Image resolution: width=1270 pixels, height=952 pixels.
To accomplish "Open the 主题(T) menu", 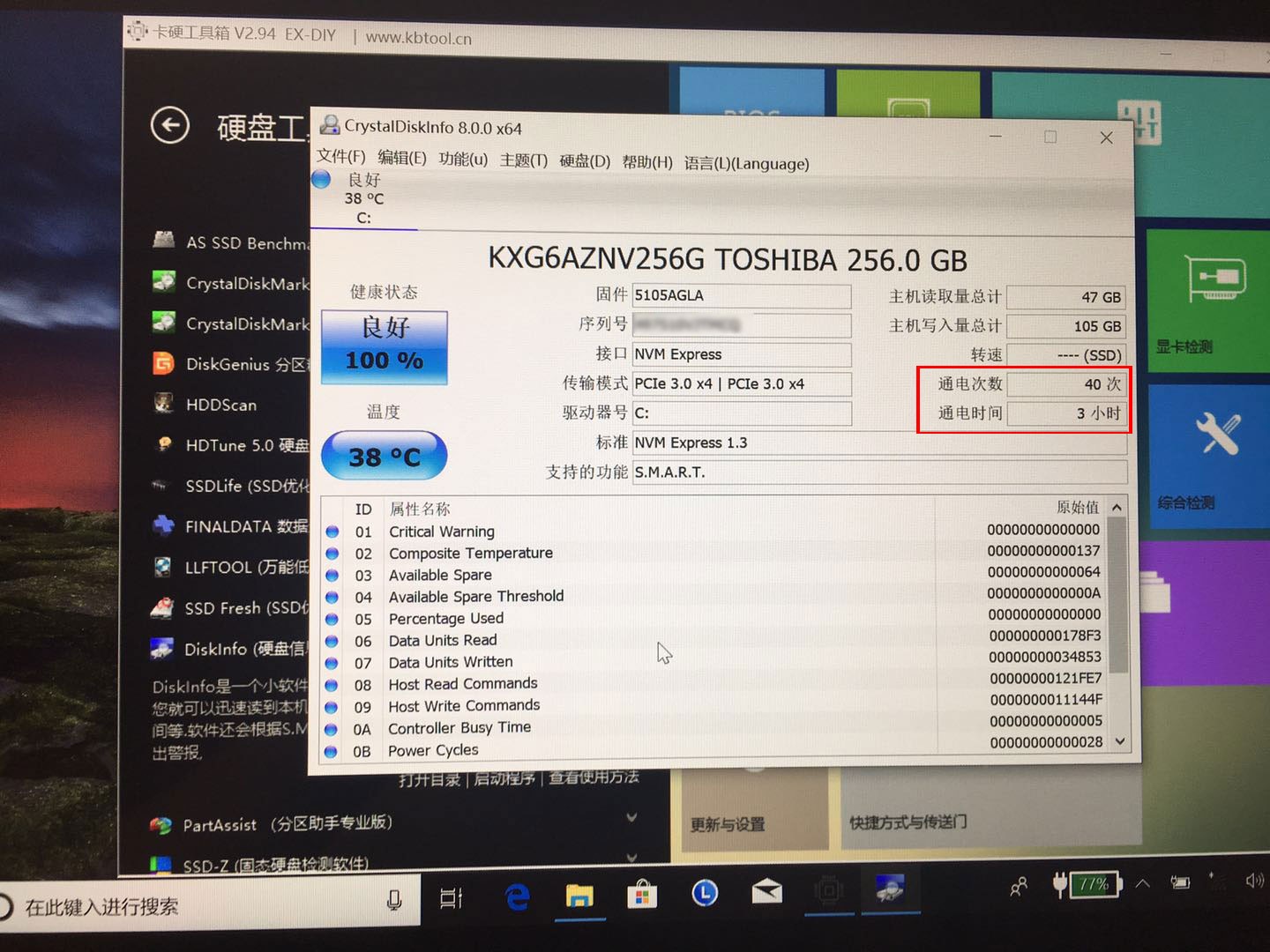I will 524,160.
